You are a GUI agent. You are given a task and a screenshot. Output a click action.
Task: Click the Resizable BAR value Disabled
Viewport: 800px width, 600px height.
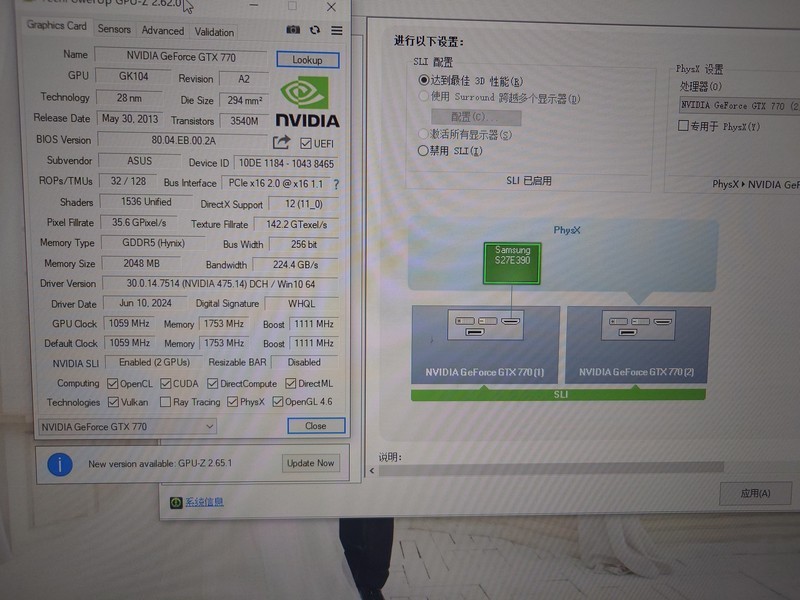pyautogui.click(x=304, y=362)
